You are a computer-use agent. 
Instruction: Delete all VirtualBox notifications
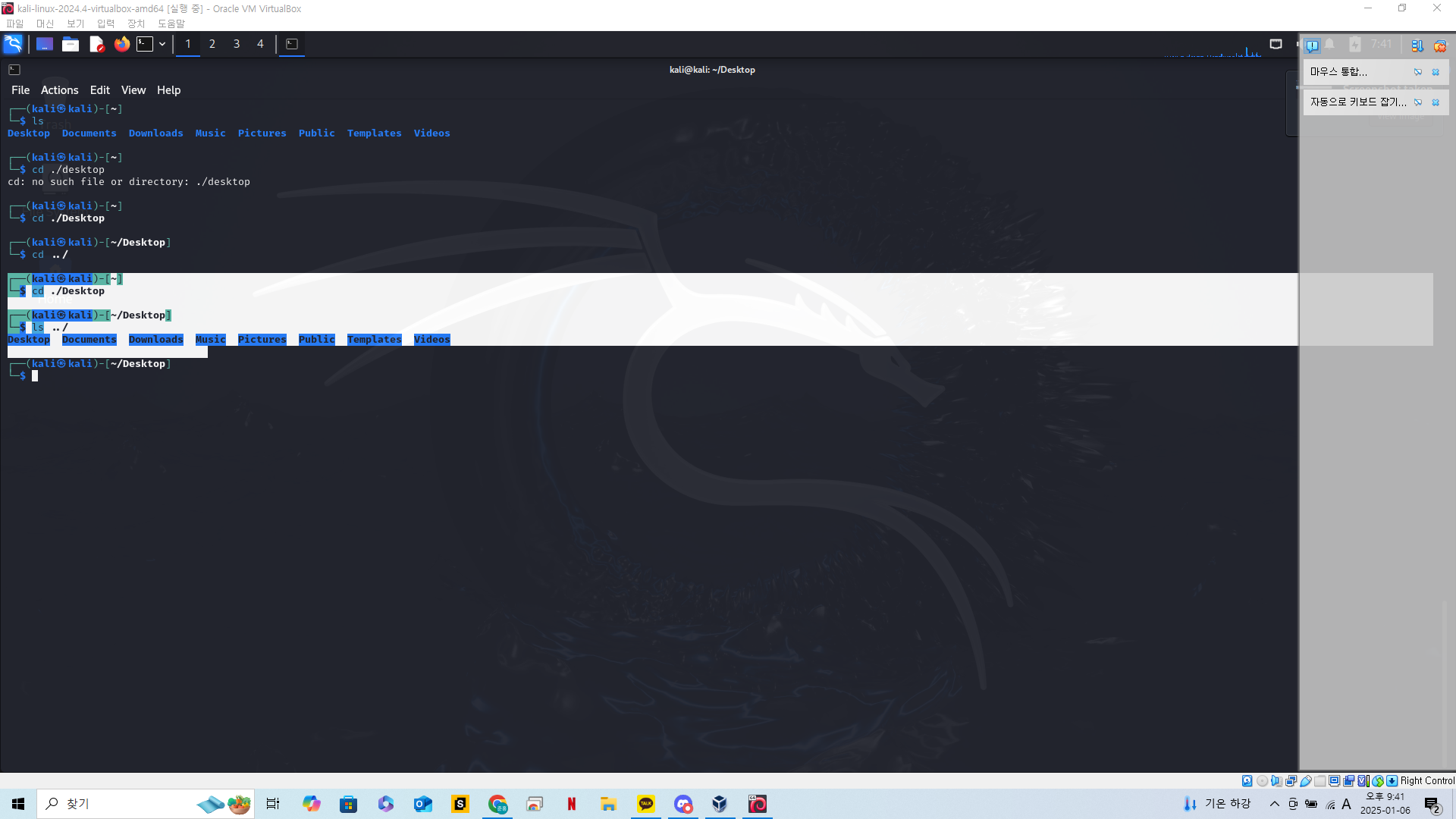1439,45
